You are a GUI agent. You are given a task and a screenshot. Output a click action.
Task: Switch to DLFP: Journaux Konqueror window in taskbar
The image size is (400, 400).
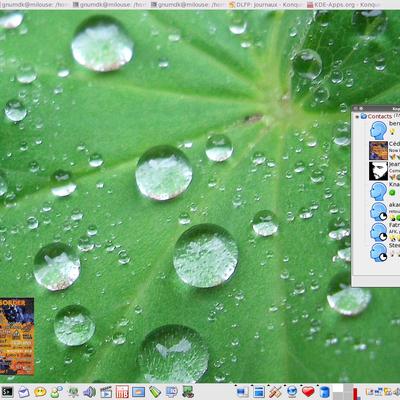point(266,5)
